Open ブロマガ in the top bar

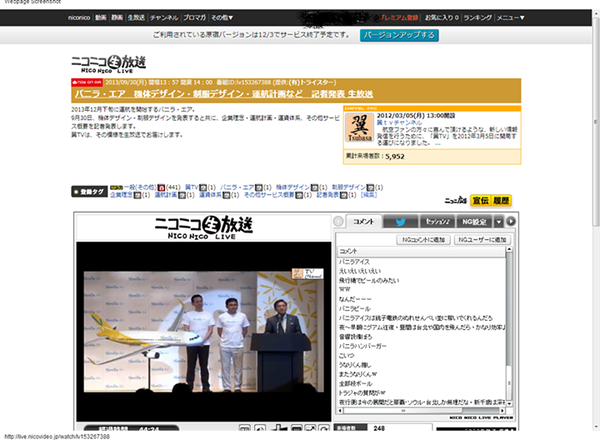coord(194,18)
